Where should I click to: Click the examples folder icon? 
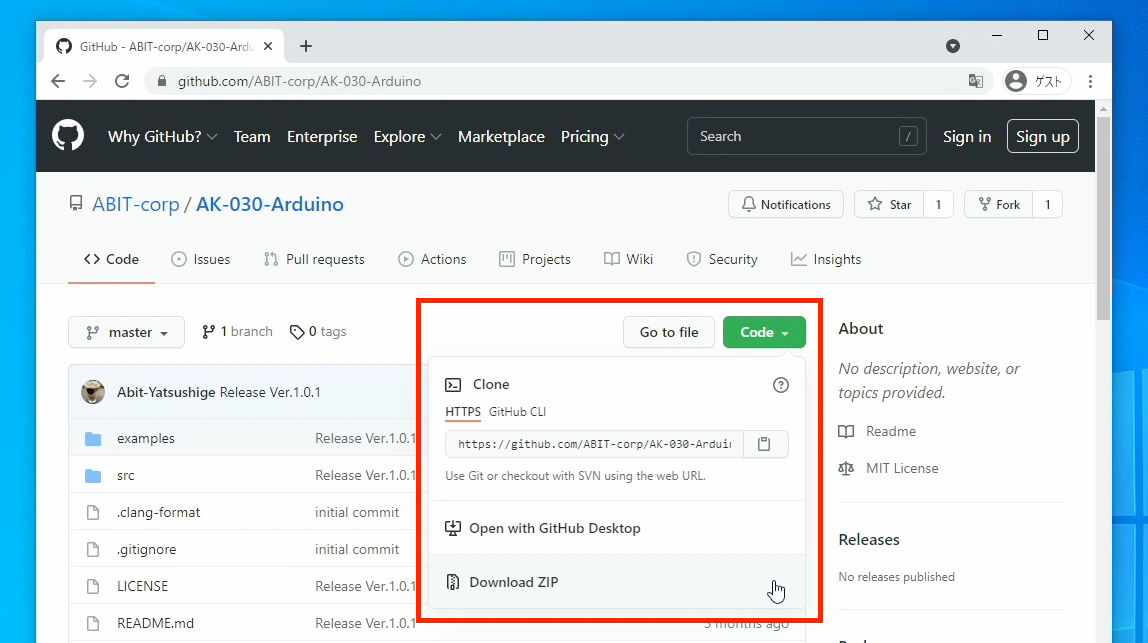pos(93,439)
